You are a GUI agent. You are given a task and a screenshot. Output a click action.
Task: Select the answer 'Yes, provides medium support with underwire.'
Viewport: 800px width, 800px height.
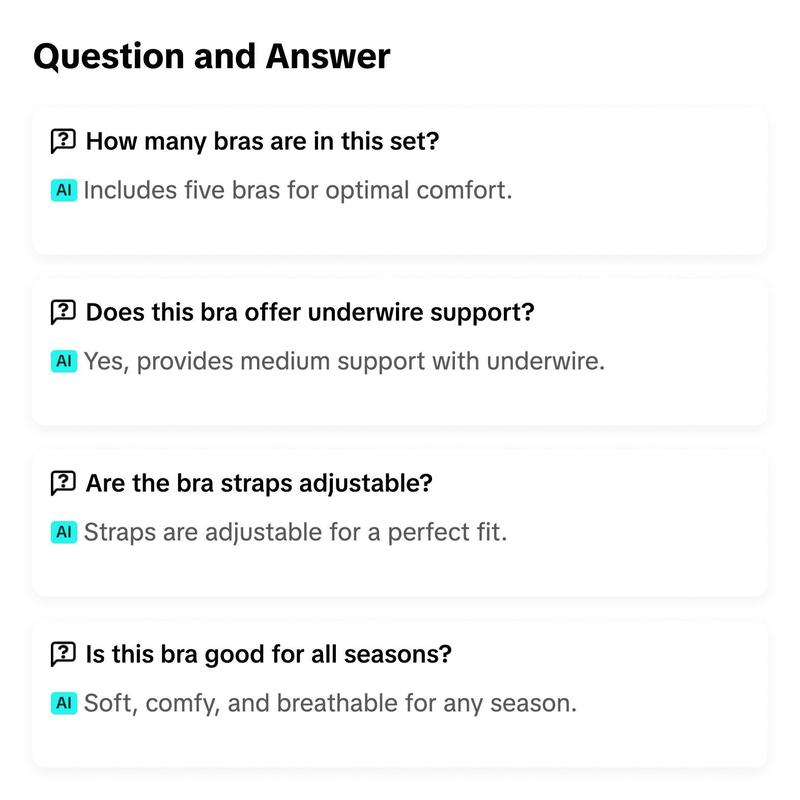click(344, 361)
